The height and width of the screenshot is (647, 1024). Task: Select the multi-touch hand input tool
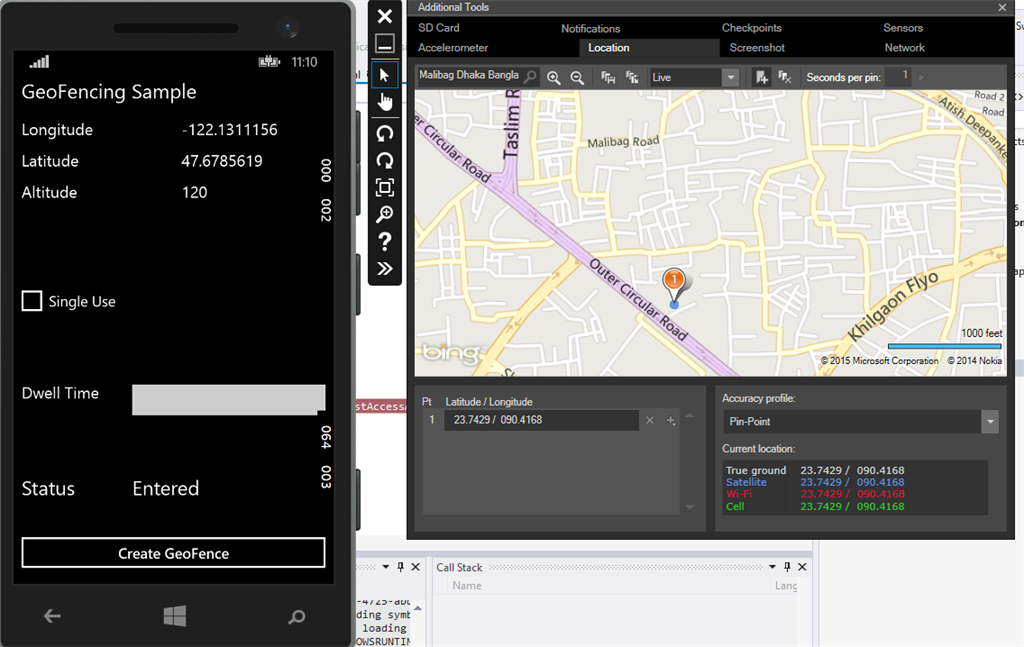coord(385,102)
